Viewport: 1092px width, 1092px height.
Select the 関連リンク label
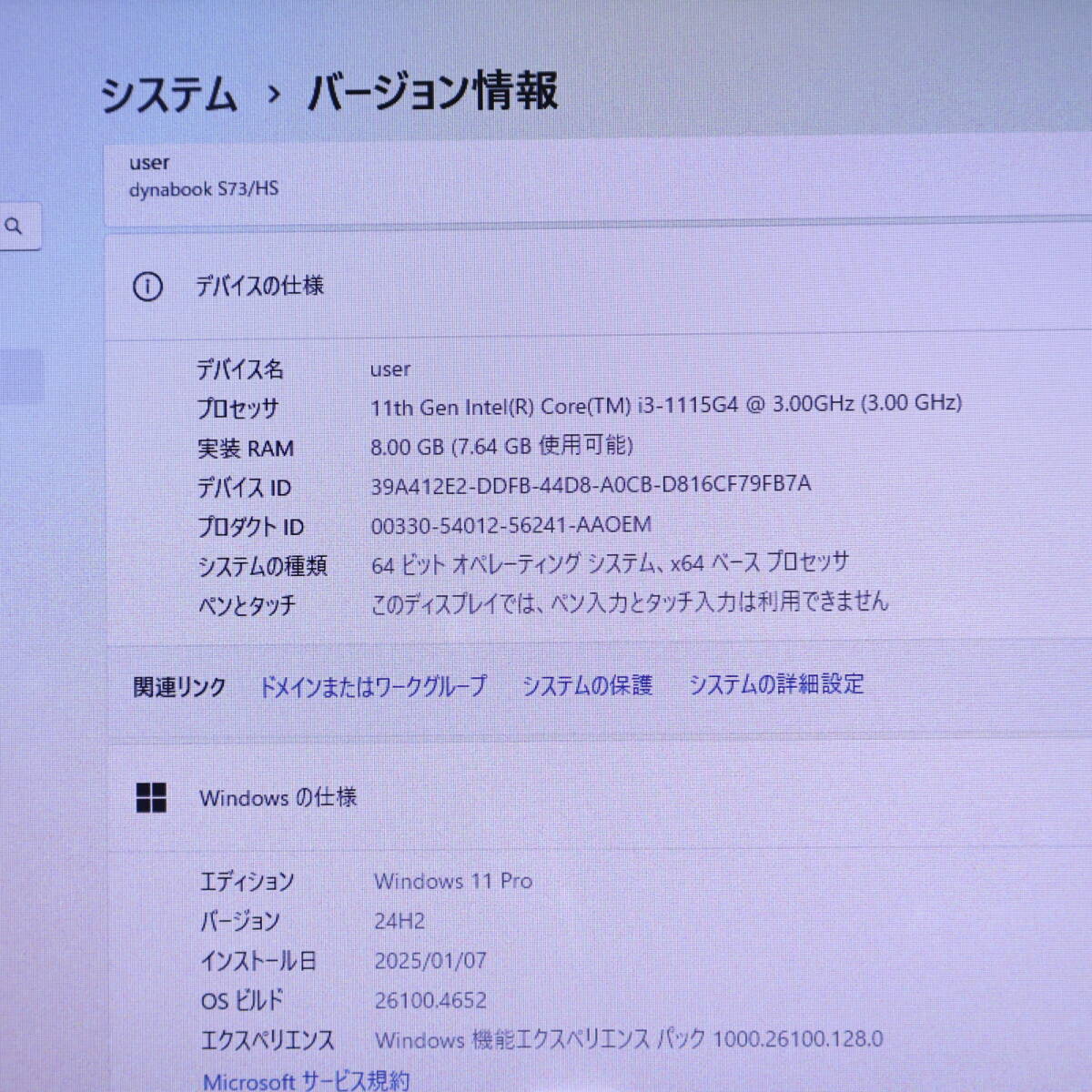pyautogui.click(x=179, y=687)
